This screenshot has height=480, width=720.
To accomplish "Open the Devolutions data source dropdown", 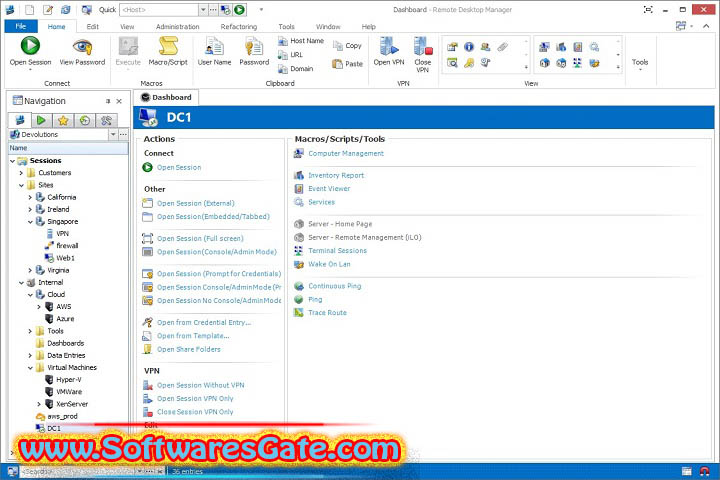I will pyautogui.click(x=113, y=135).
